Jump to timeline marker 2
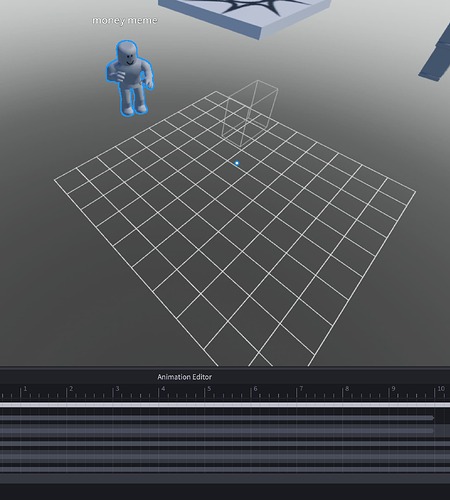This screenshot has width=450, height=500. point(71,389)
